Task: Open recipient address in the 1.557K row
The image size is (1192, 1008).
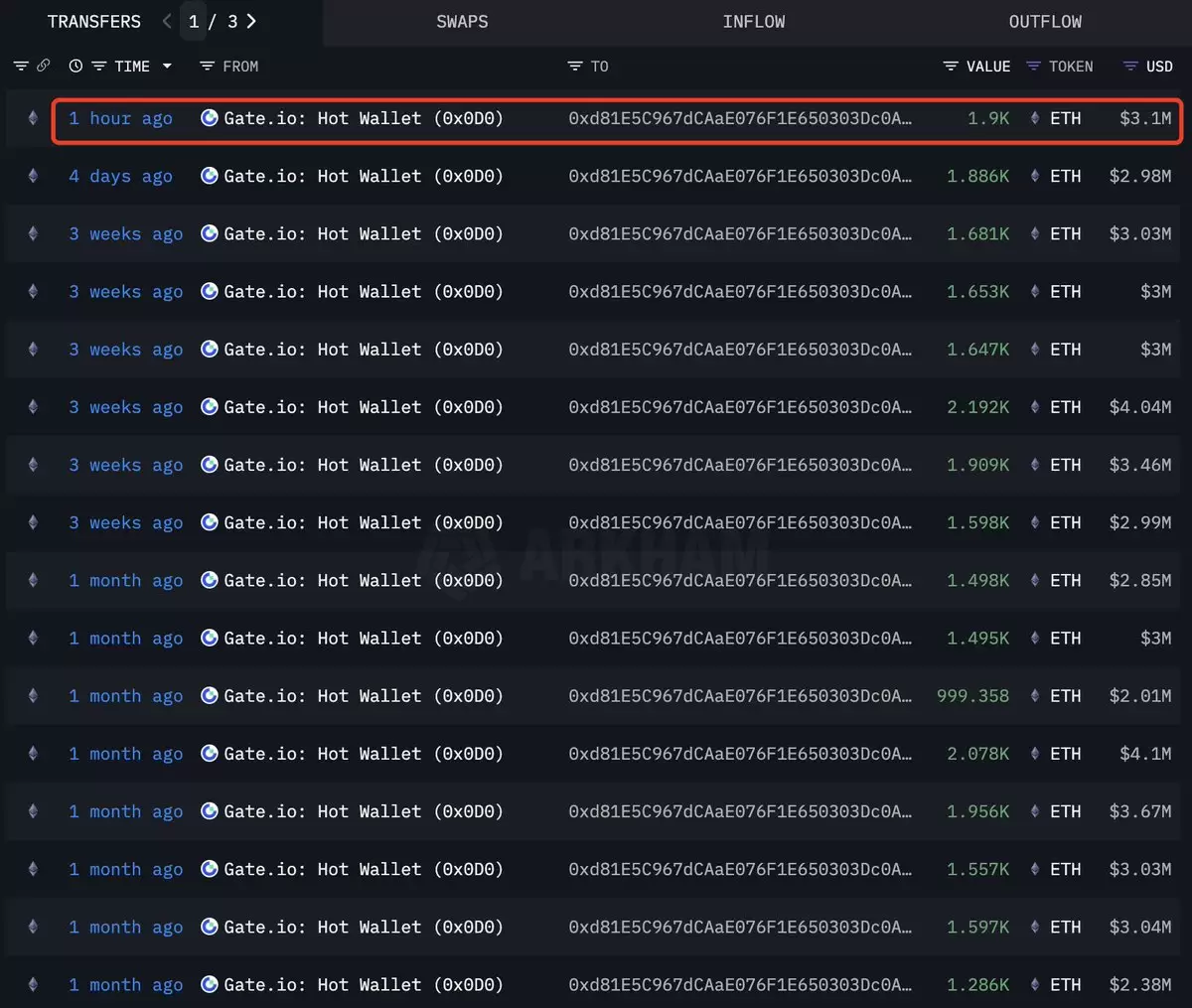Action: pos(740,869)
